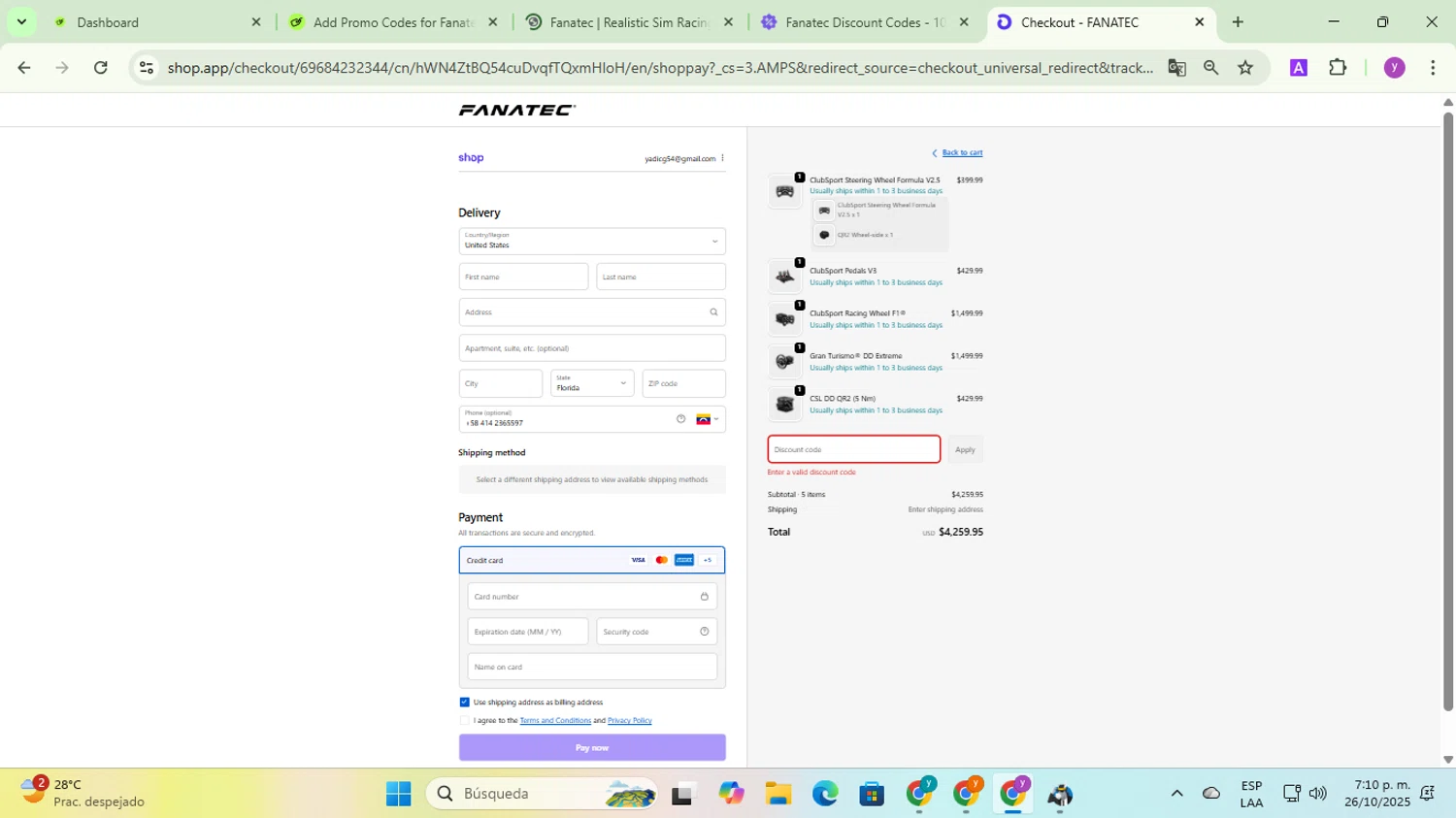This screenshot has height=818, width=1456.
Task: Click the Mastercard logo
Action: 661,560
